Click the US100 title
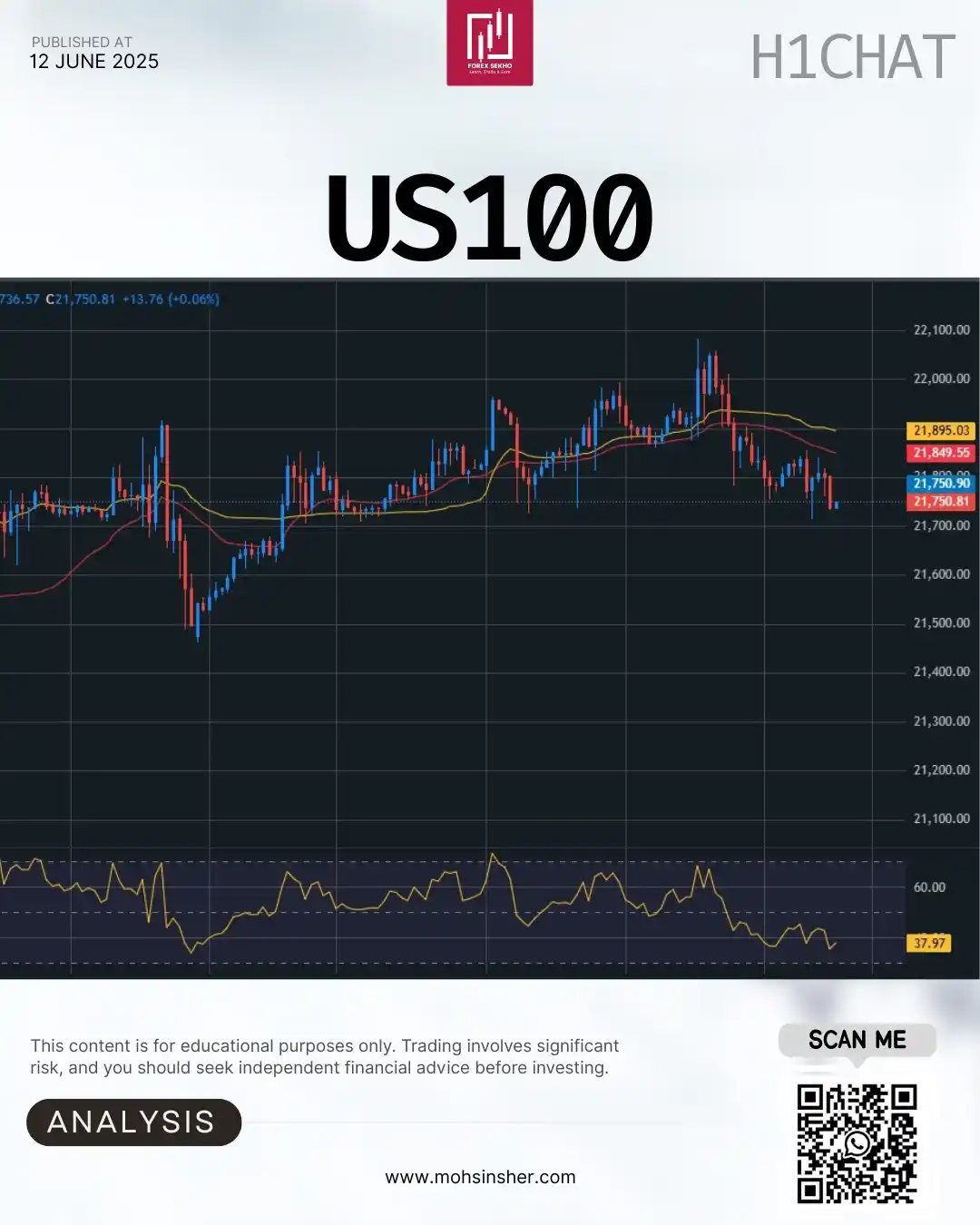Image resolution: width=980 pixels, height=1225 pixels. click(x=490, y=218)
